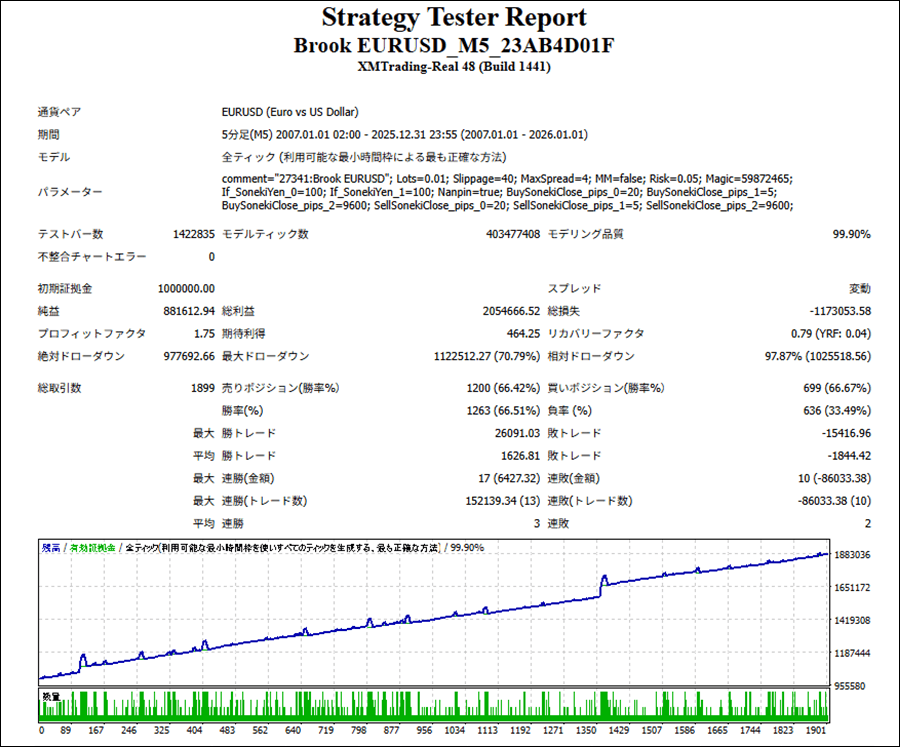Click the 残高 balance legend in chart
Screen dimensions: 900x747
[x=51, y=548]
